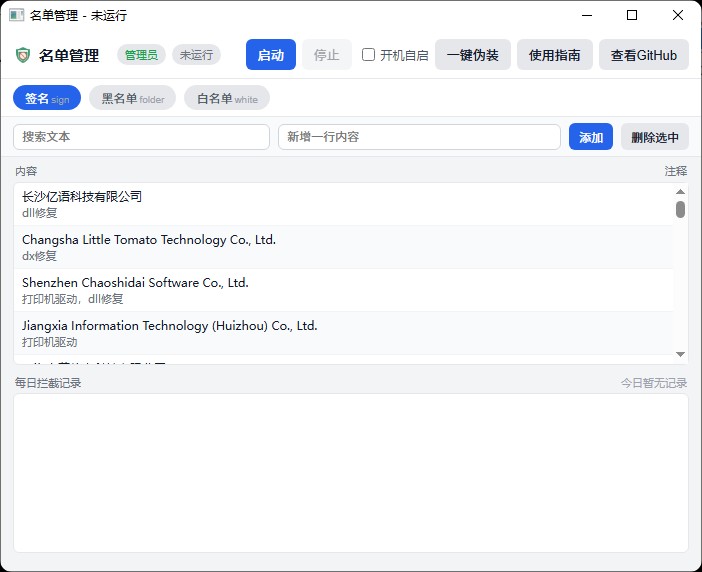
Task: Click the 今日暂无记录 label
Action: 654,383
